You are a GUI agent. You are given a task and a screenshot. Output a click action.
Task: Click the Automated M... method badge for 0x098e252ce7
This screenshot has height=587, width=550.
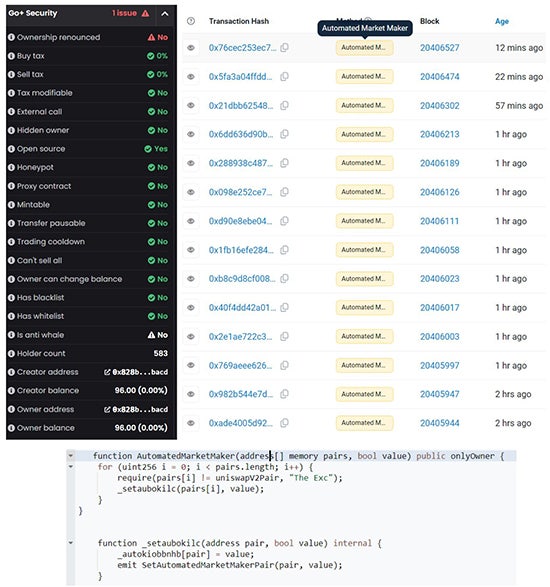pos(364,192)
